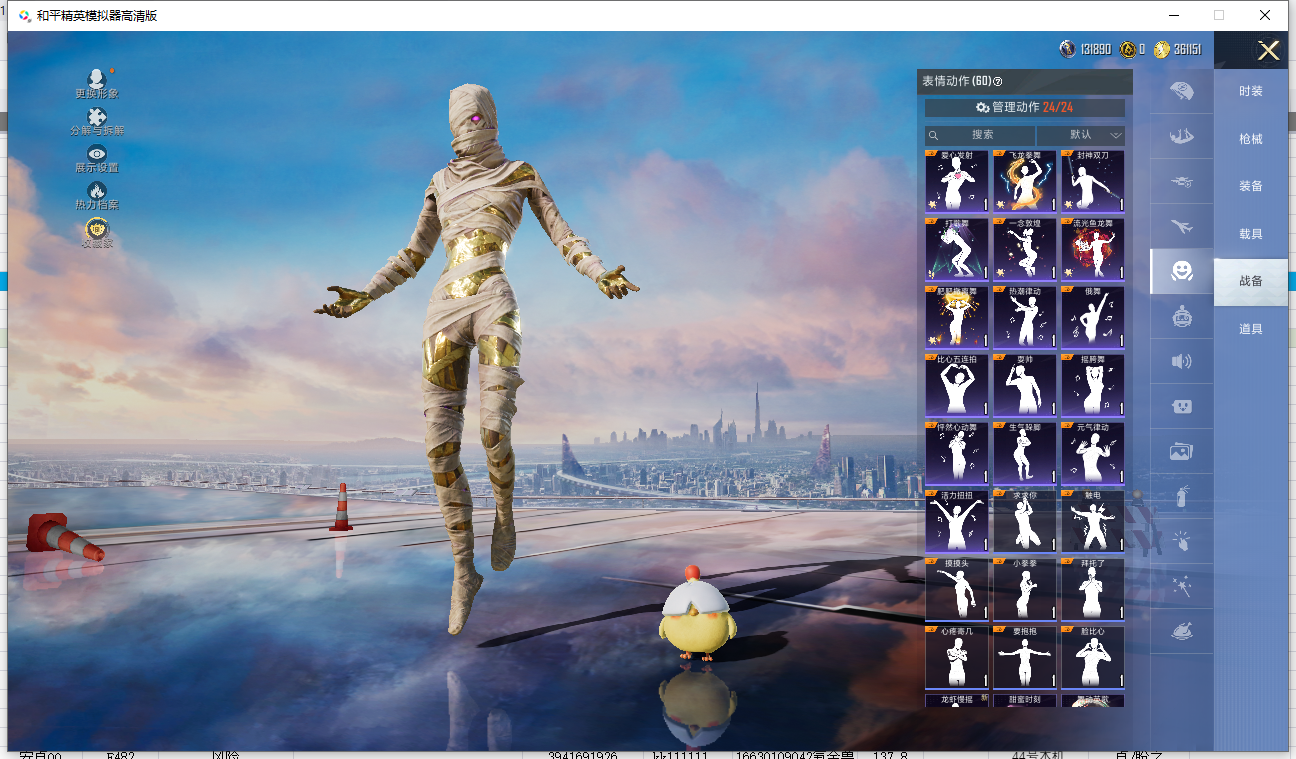Click the 收藏家 collector badge icon
The image size is (1296, 759).
pyautogui.click(x=97, y=229)
